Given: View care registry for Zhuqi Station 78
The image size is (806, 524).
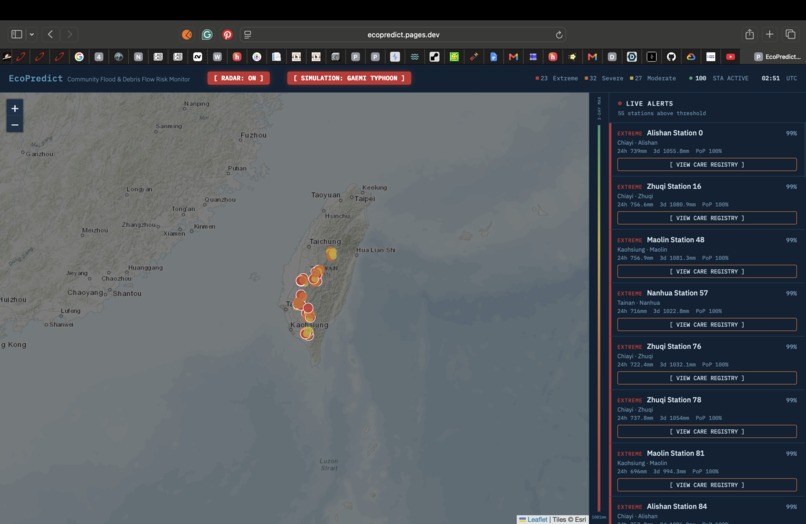Looking at the screenshot, I should click(707, 431).
